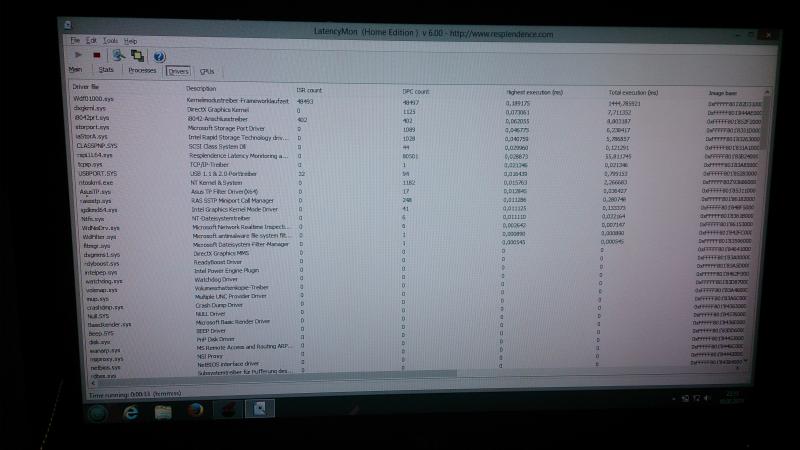Open the Edit menu
The image size is (800, 450).
pos(91,40)
